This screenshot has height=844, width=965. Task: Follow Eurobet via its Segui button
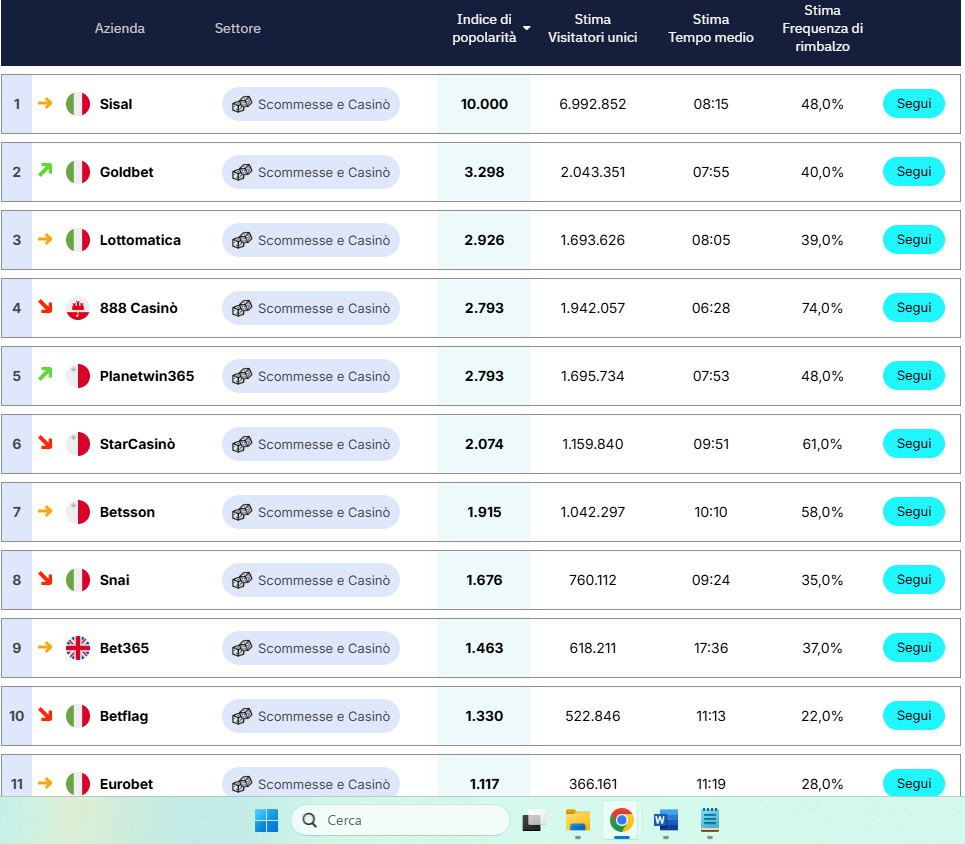914,783
